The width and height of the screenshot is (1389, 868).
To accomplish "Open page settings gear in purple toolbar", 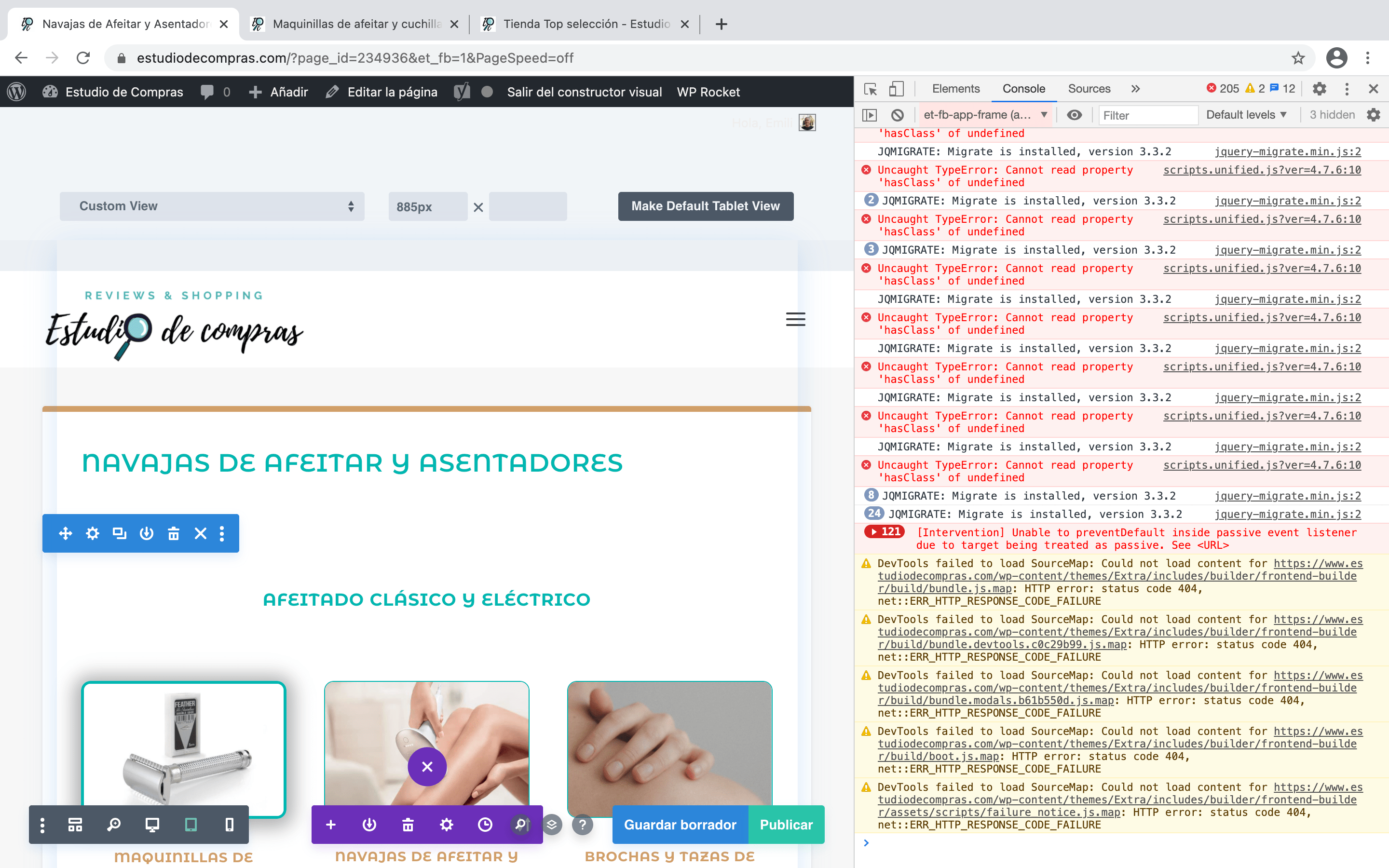I will click(x=447, y=825).
